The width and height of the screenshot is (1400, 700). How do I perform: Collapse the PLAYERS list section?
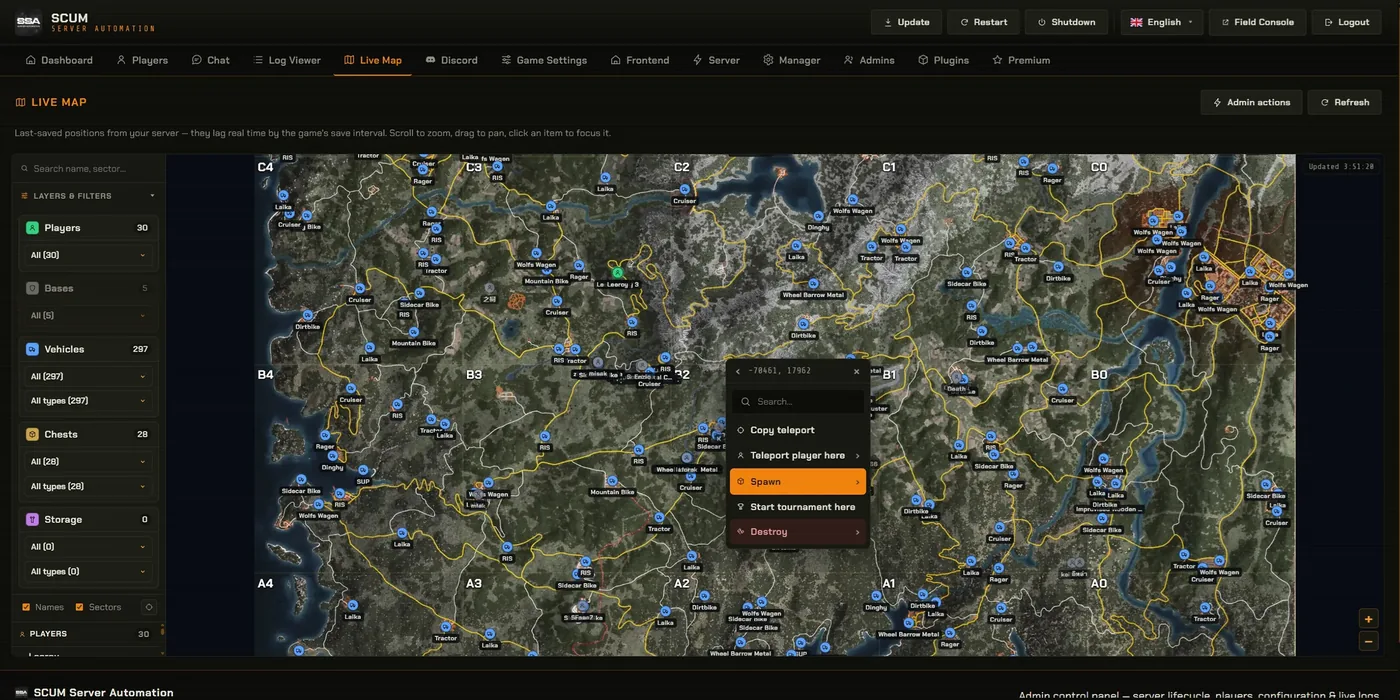click(x=85, y=634)
